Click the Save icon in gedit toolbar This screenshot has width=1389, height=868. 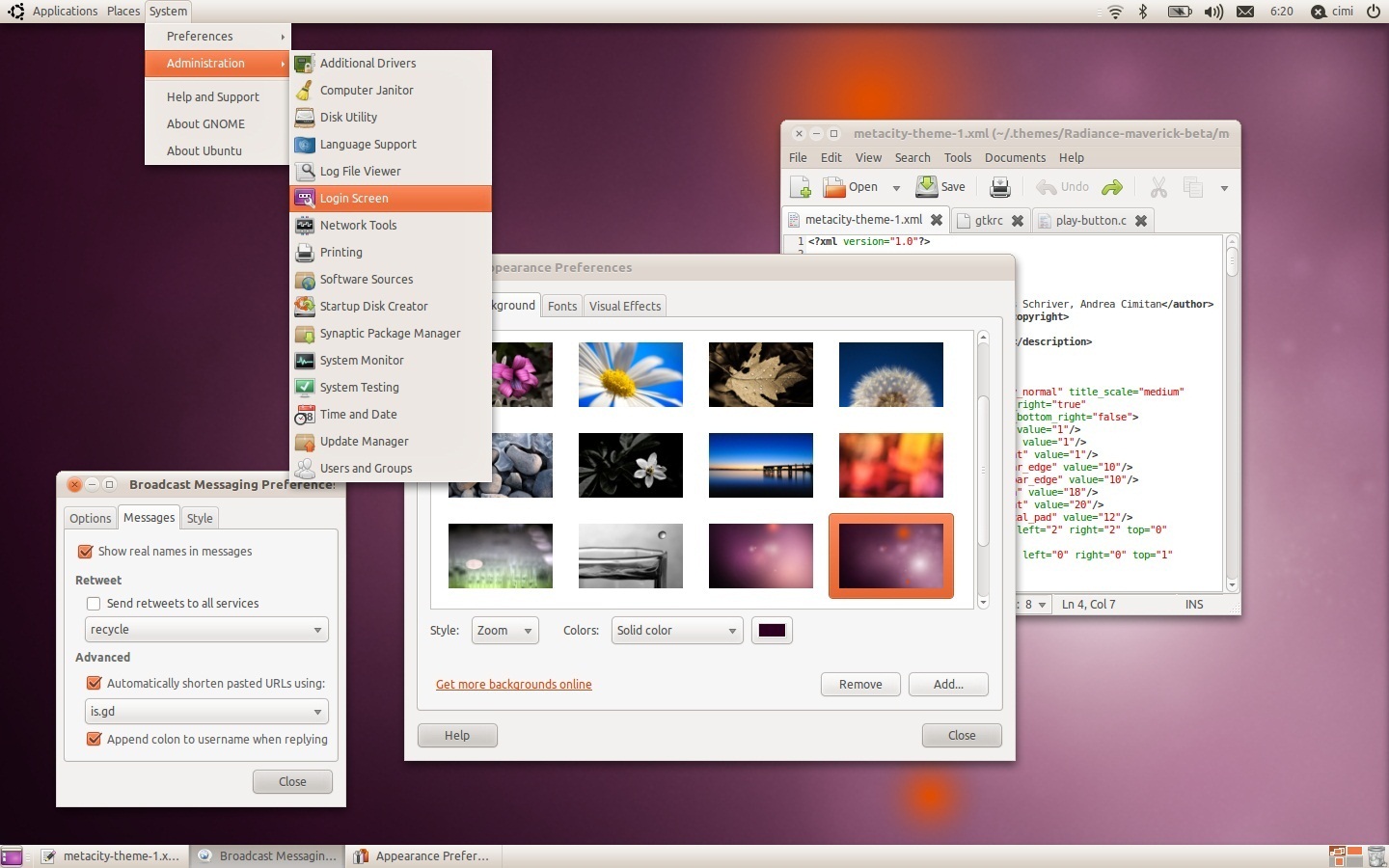pos(940,187)
